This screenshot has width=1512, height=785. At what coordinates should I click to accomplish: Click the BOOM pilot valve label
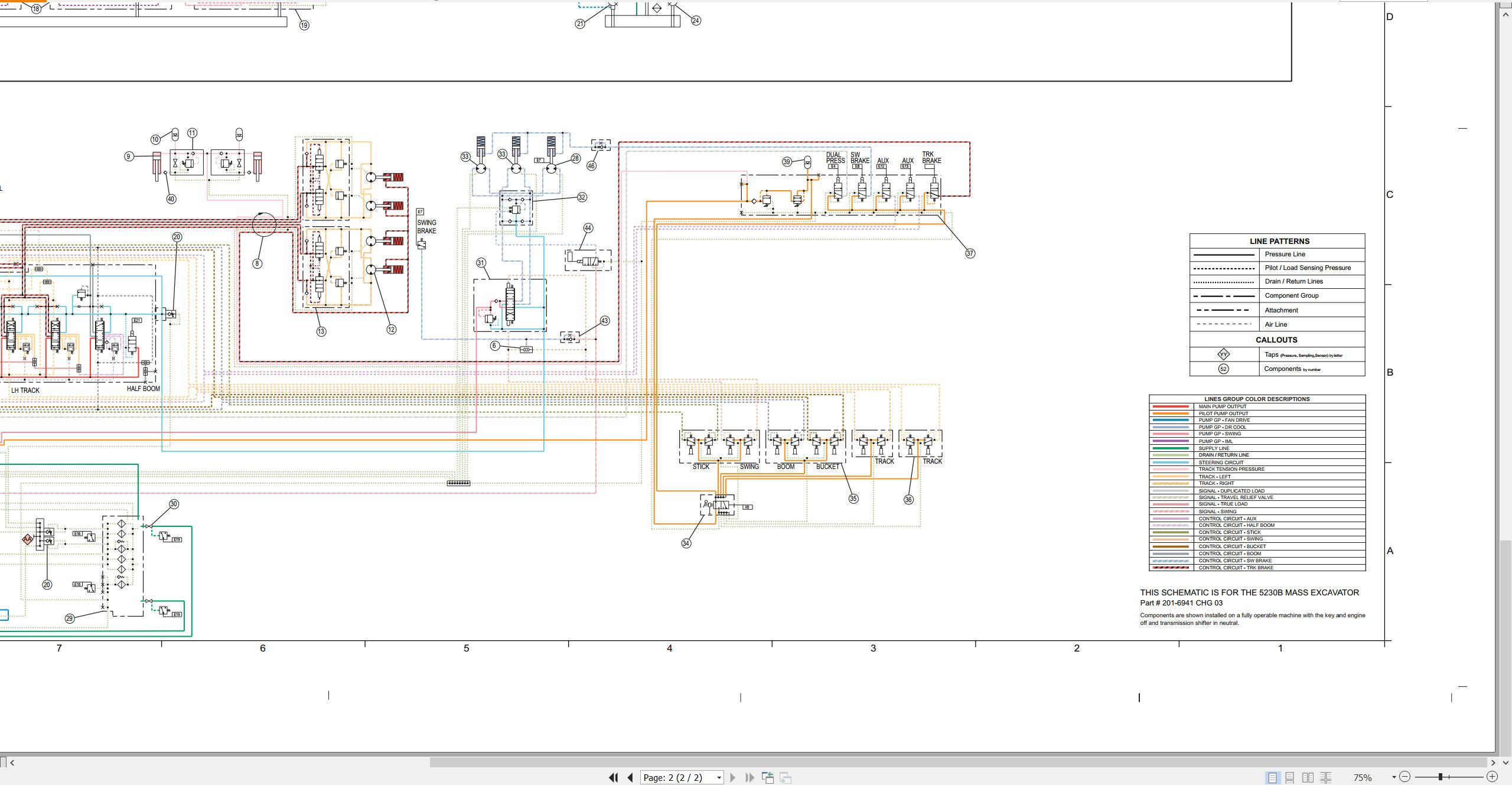tap(786, 467)
